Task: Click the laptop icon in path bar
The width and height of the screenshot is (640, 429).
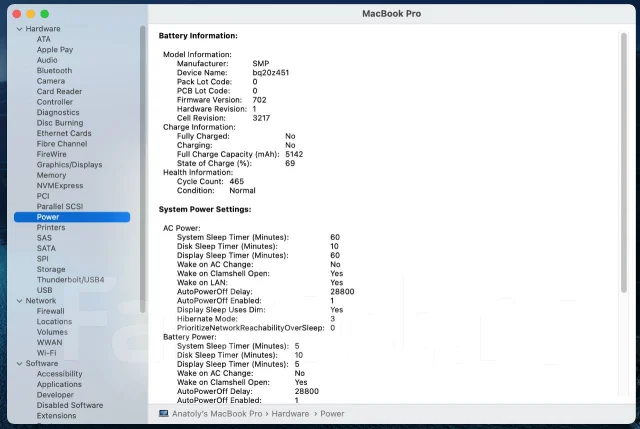Action: pos(164,413)
